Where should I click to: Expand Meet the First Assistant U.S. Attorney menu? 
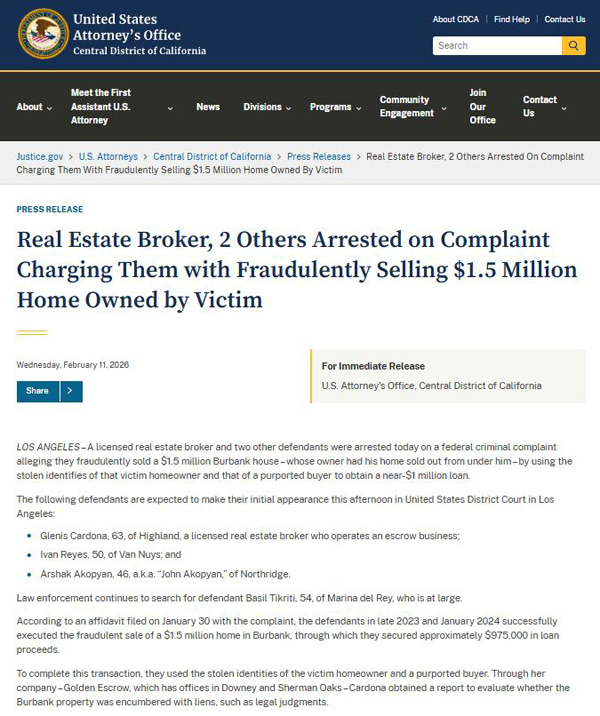click(170, 108)
